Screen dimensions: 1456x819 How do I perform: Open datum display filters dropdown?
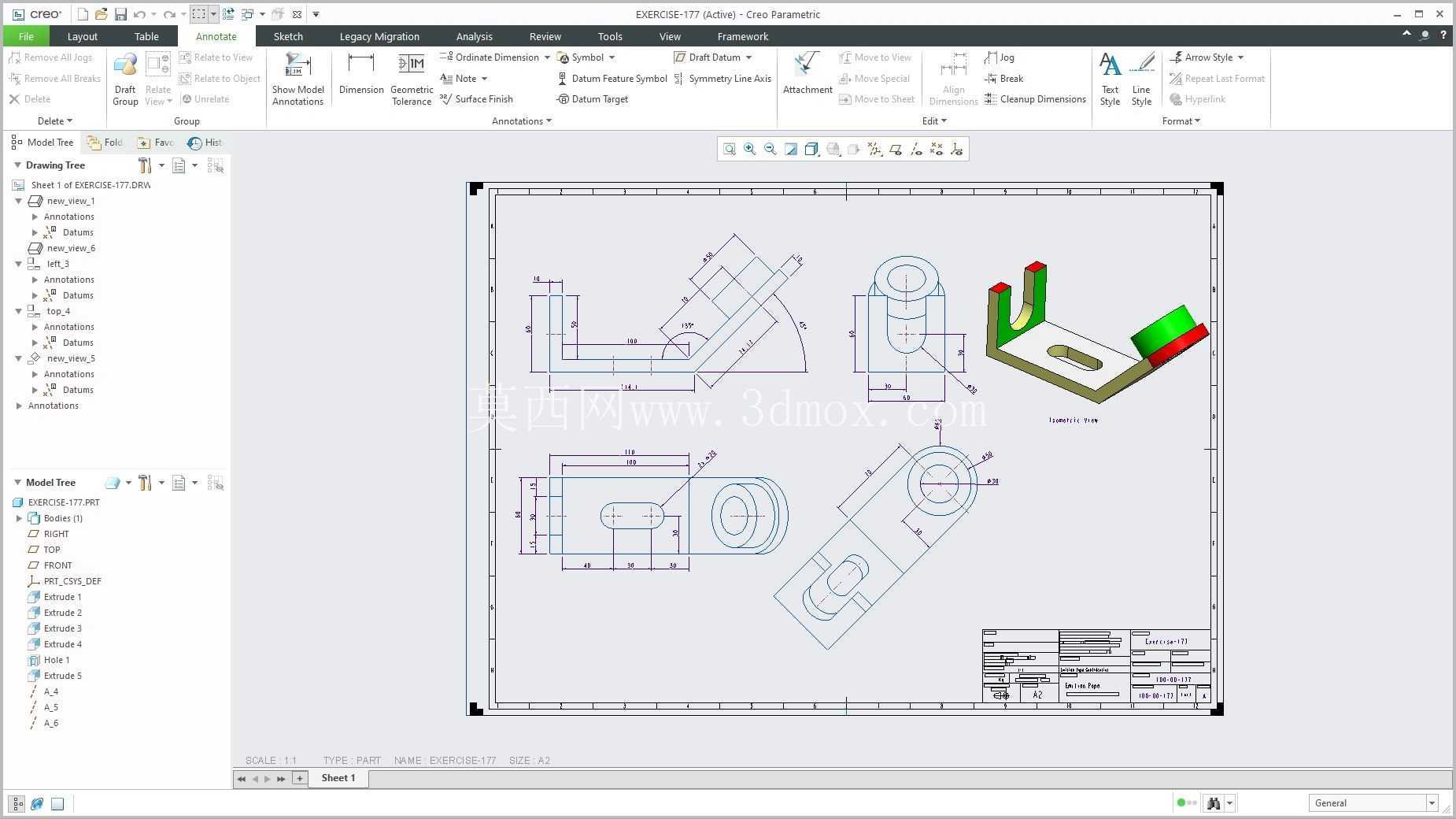click(x=874, y=149)
